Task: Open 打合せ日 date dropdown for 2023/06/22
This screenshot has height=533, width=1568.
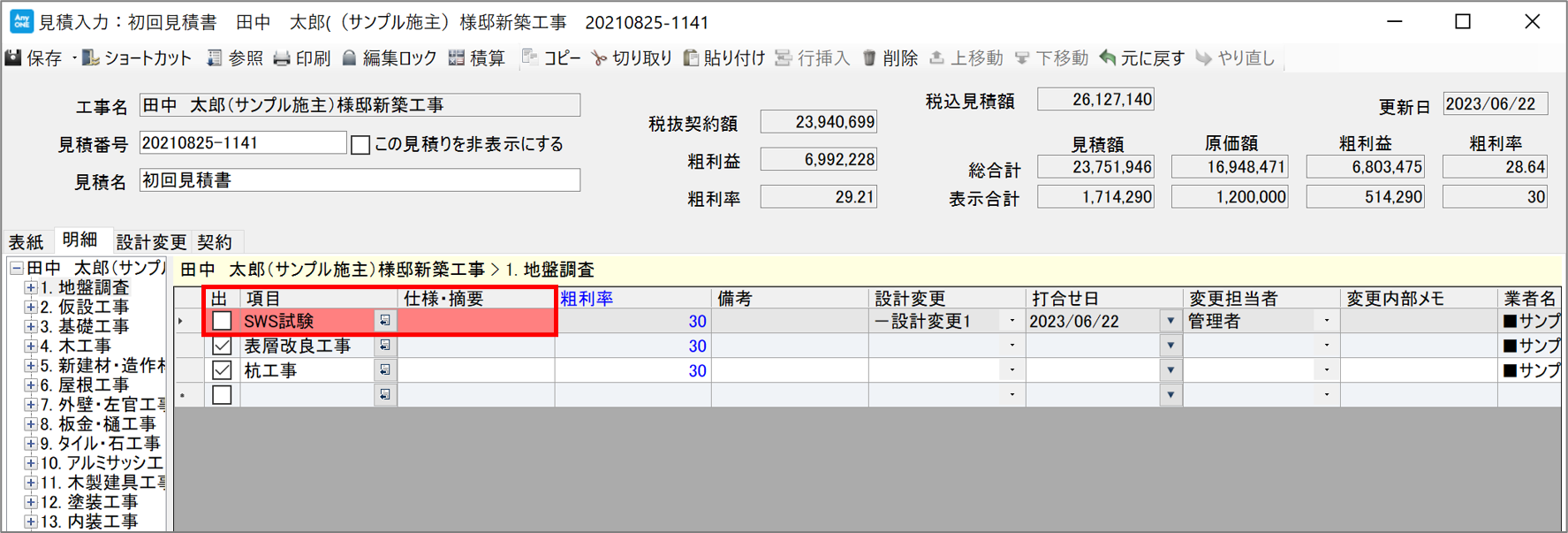Action: click(x=1170, y=321)
